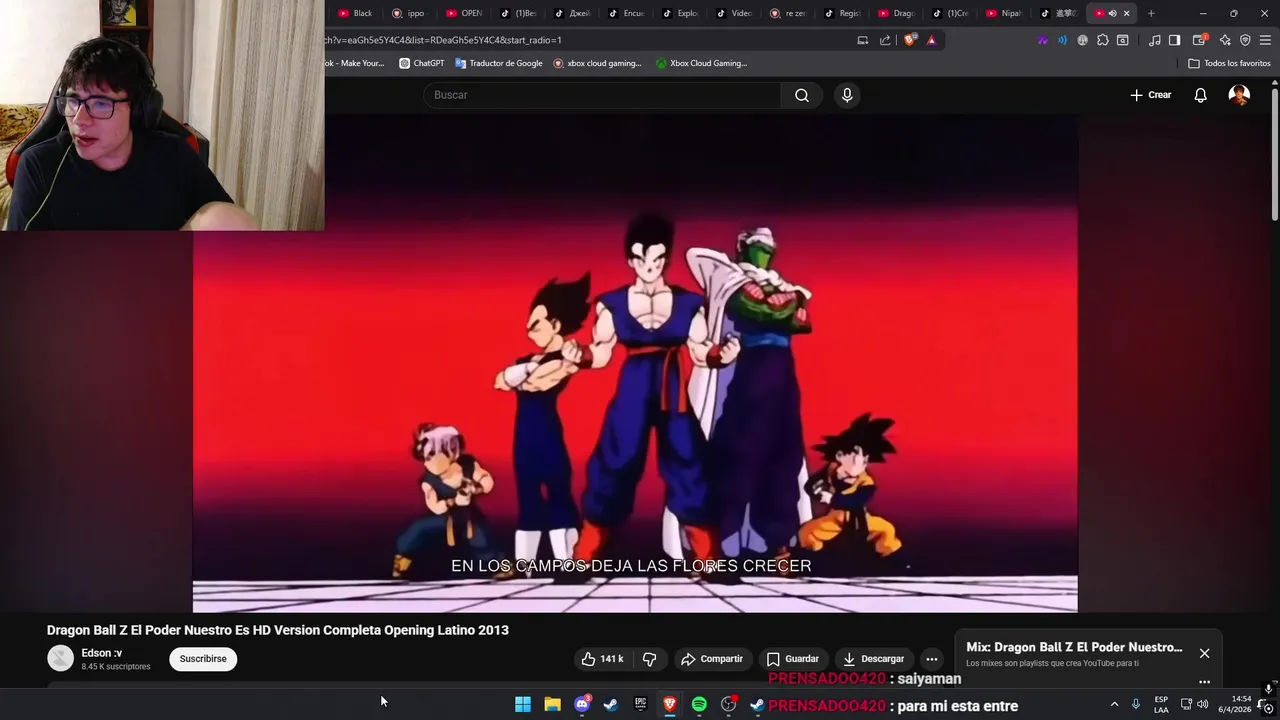Open Epic Games Launcher from taskbar
Screen dimensions: 1280x720
tap(640, 704)
